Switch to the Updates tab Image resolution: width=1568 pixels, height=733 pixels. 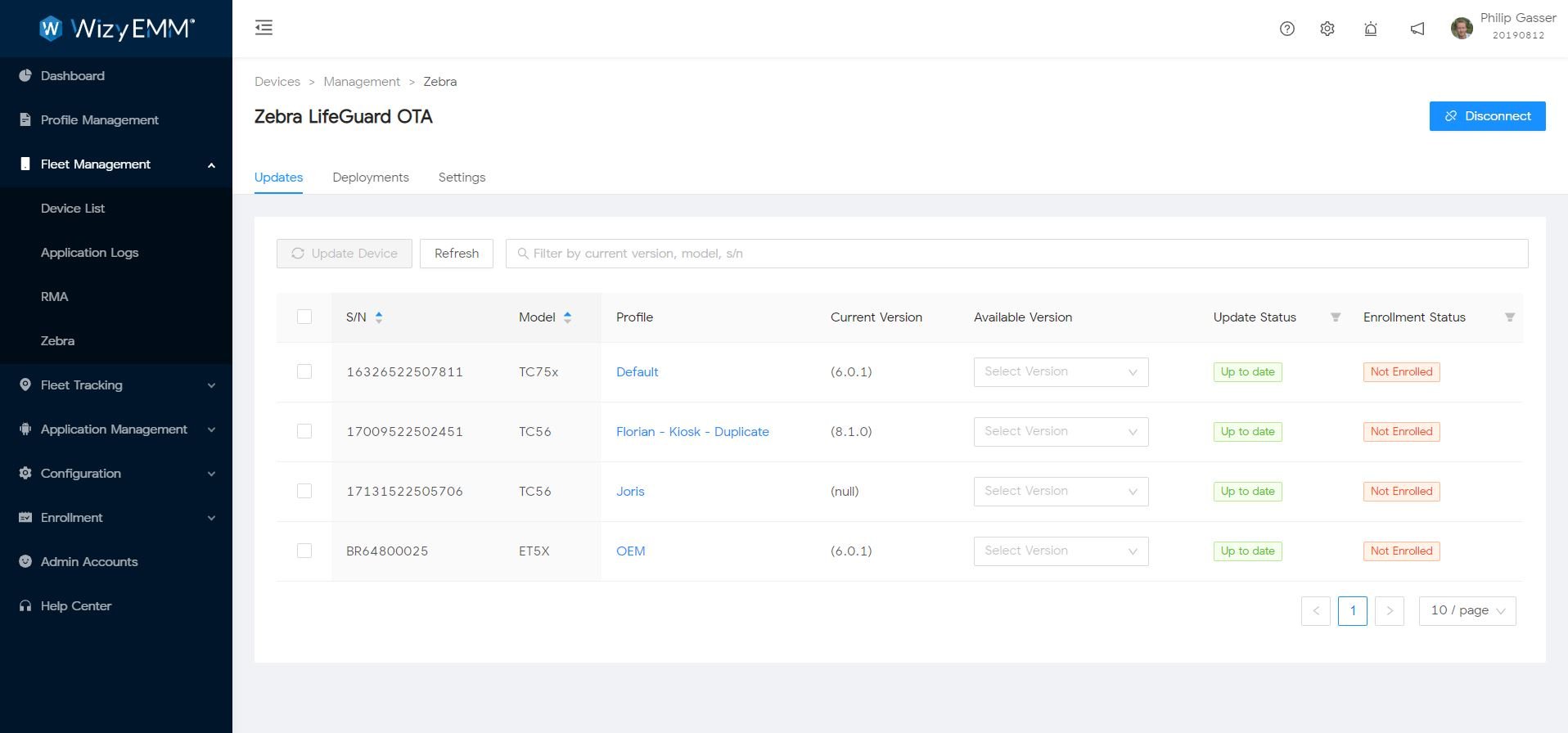pyautogui.click(x=278, y=178)
